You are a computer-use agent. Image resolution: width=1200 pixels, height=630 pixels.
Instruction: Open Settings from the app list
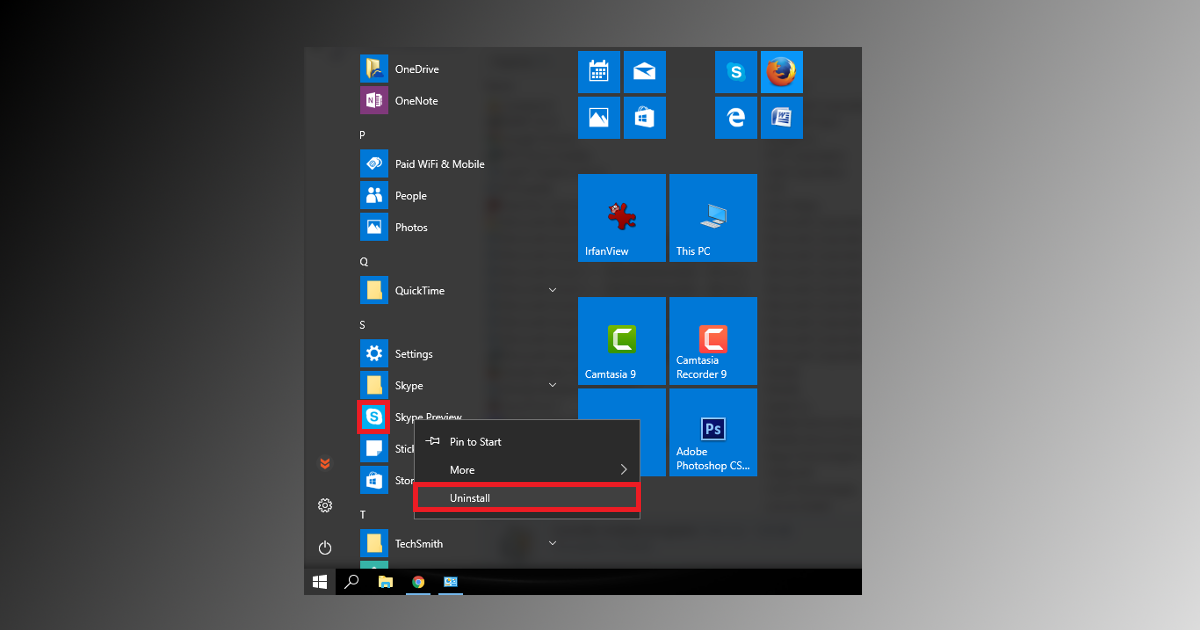397,354
